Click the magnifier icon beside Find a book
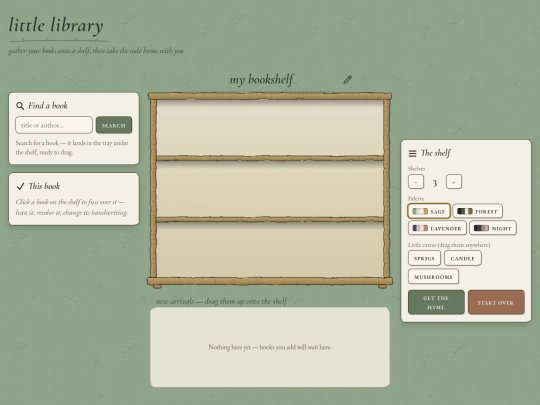Image resolution: width=540 pixels, height=405 pixels. click(x=20, y=106)
